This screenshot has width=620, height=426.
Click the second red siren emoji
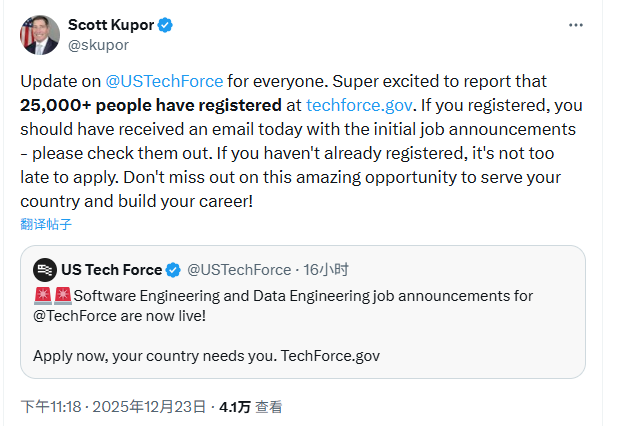[x=62, y=296]
